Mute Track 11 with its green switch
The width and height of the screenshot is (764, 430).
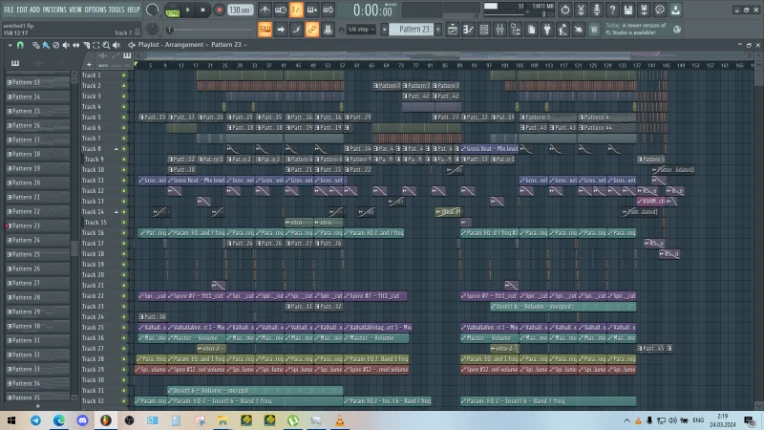(x=124, y=180)
